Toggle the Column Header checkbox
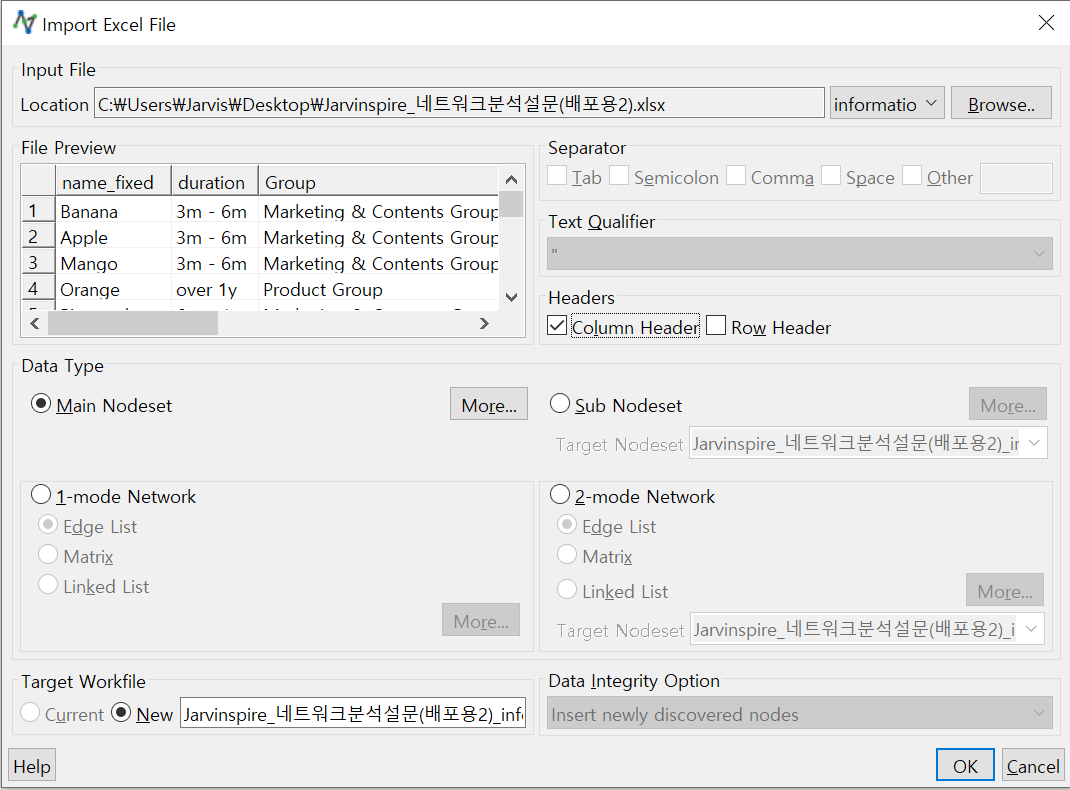 tap(557, 326)
